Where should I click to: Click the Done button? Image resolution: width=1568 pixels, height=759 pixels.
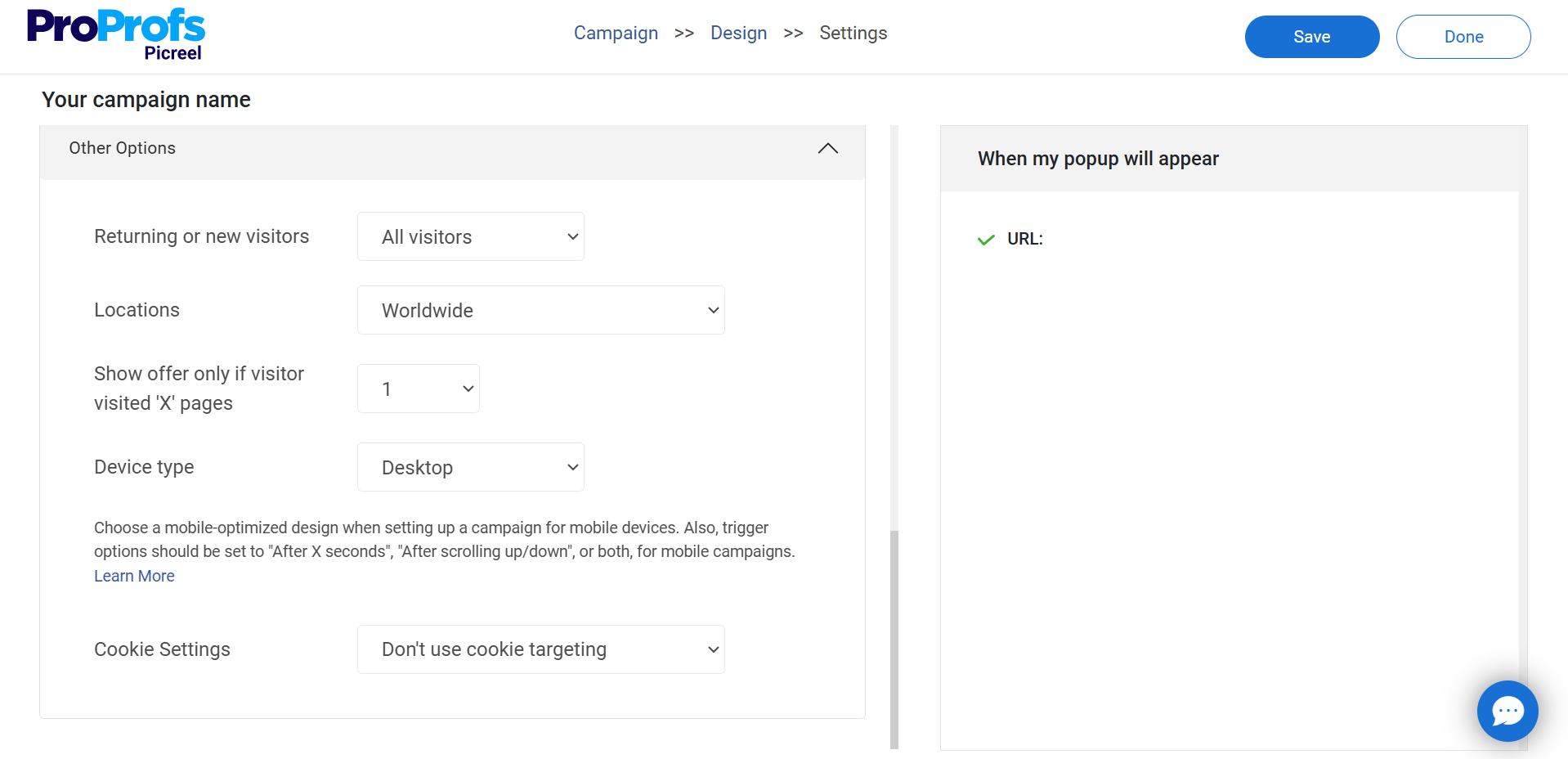coord(1463,37)
